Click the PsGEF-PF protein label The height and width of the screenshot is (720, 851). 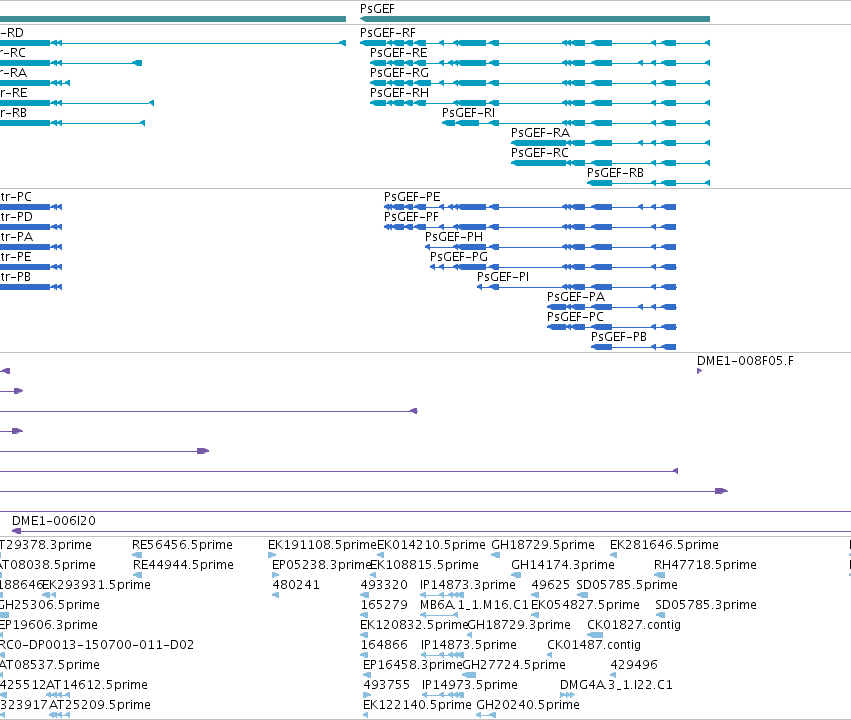click(x=411, y=217)
